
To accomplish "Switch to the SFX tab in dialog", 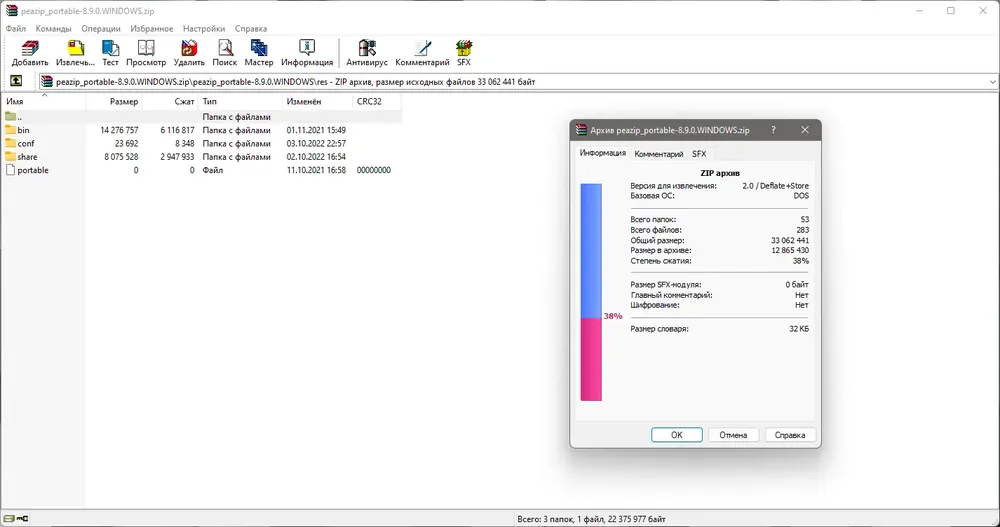I will 699,154.
